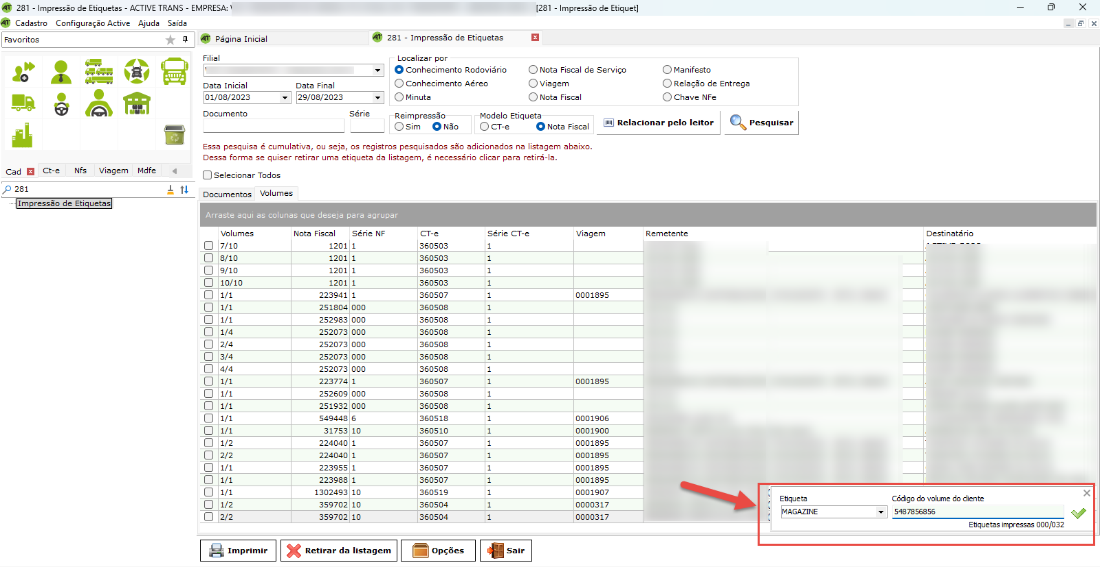Image resolution: width=1100 pixels, height=567 pixels.
Task: Click the Código do volume do cliente field
Action: coord(978,512)
